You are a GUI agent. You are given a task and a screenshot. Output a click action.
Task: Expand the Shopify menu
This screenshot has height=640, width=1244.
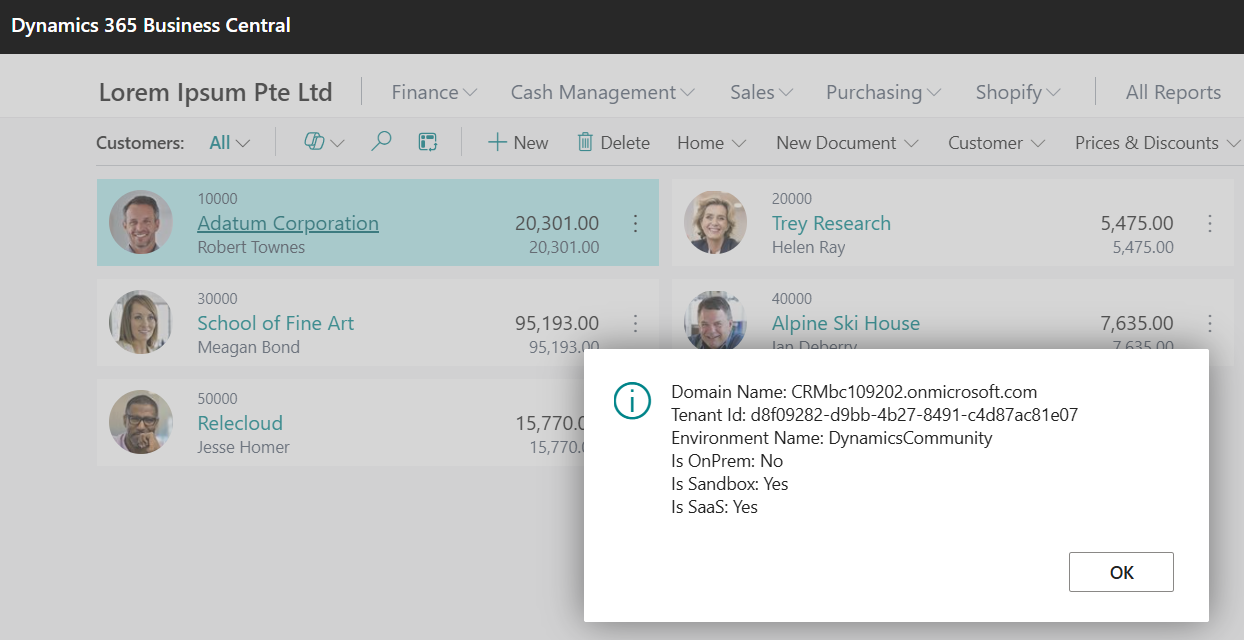point(1018,92)
